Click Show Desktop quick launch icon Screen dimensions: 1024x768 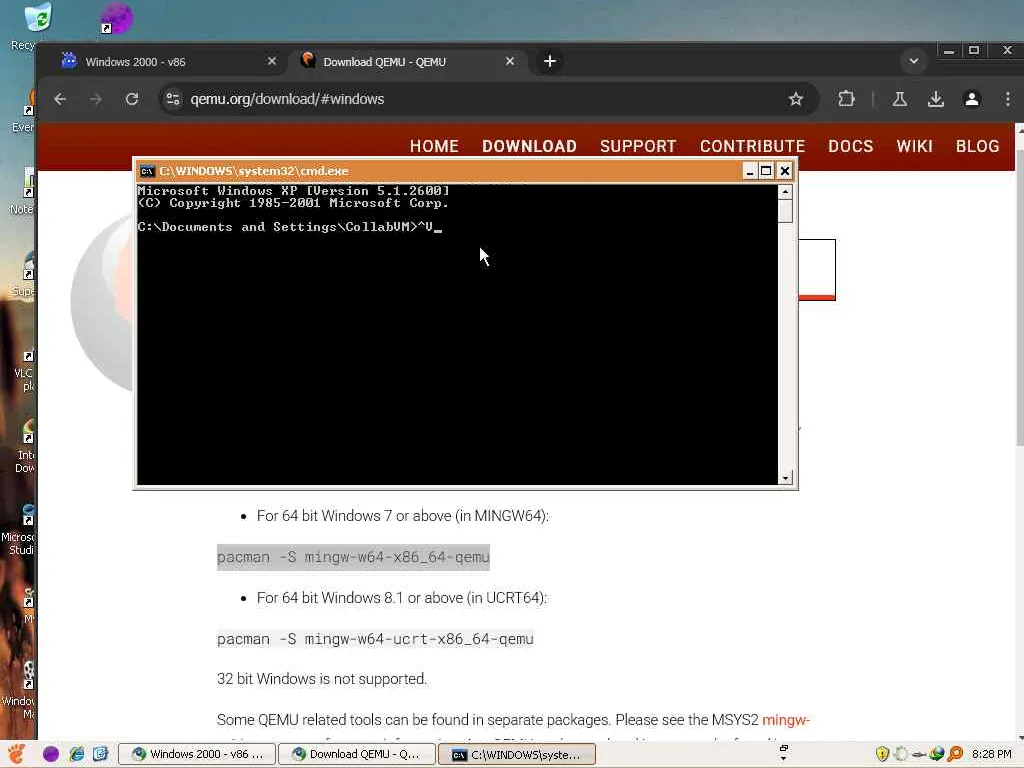coord(101,754)
